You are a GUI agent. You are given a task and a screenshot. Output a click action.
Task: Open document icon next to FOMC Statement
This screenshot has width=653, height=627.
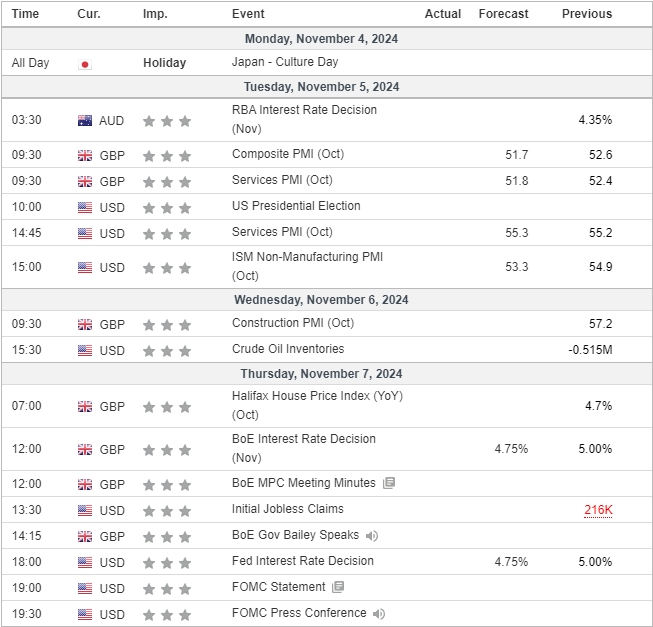338,587
